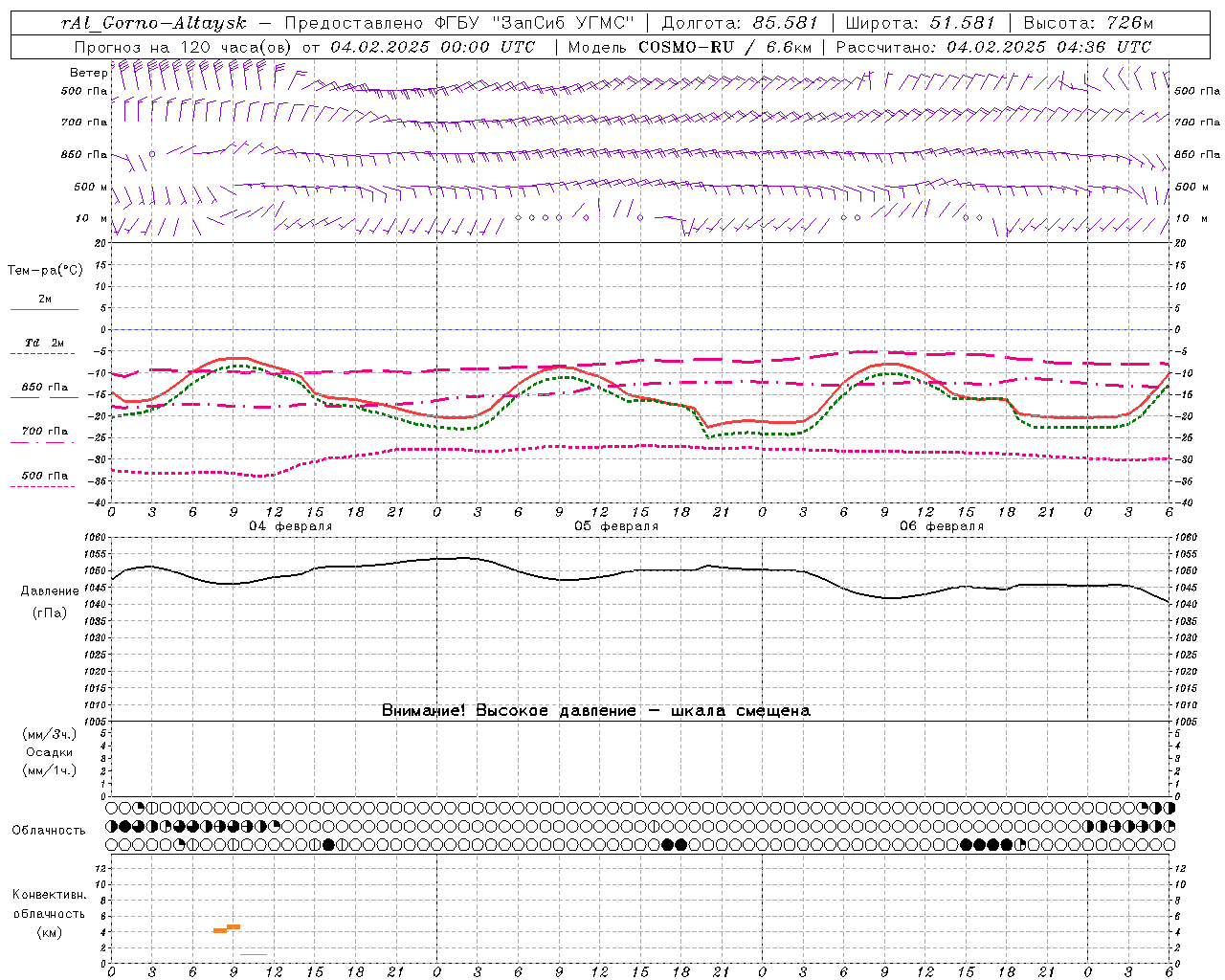Click the '500 м' wind level label on left
Image resolution: width=1225 pixels, height=980 pixels.
91,187
